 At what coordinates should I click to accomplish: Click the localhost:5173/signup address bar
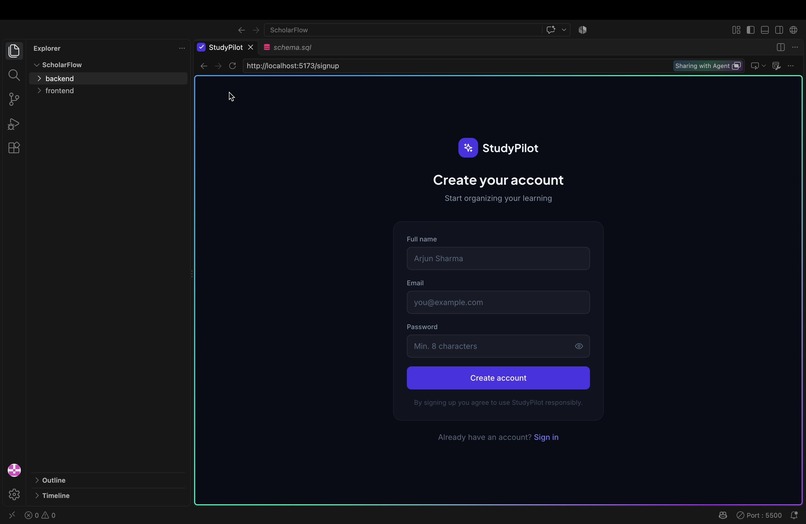(456, 66)
